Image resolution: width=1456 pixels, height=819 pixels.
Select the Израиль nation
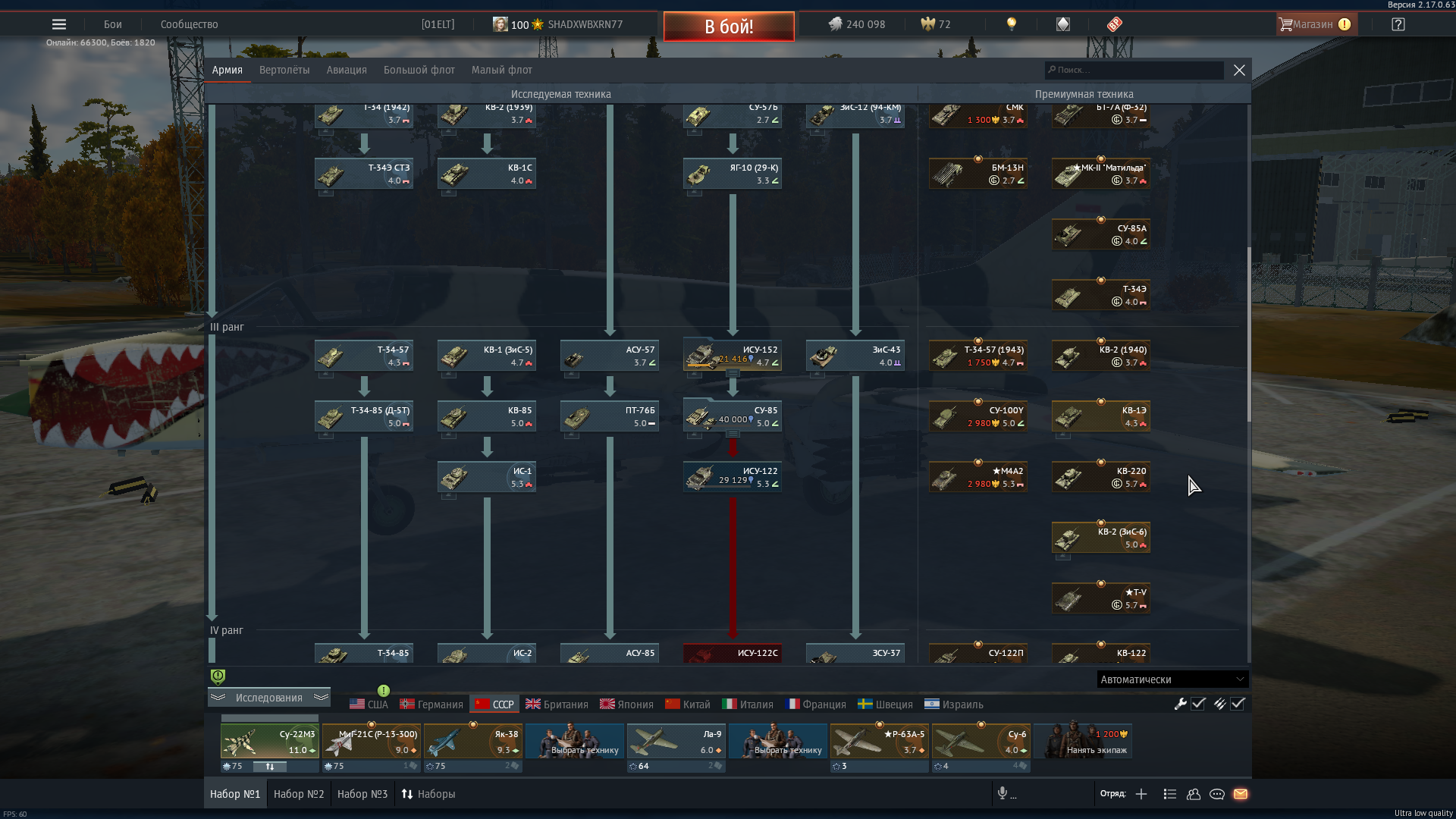tap(954, 704)
